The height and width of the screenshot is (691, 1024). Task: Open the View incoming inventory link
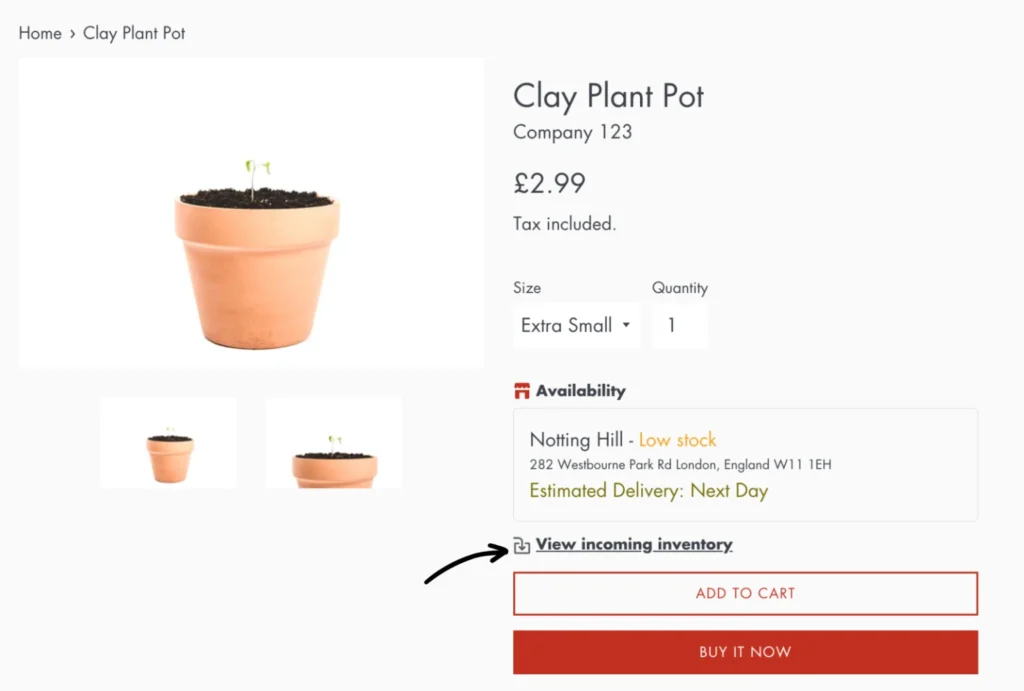634,545
